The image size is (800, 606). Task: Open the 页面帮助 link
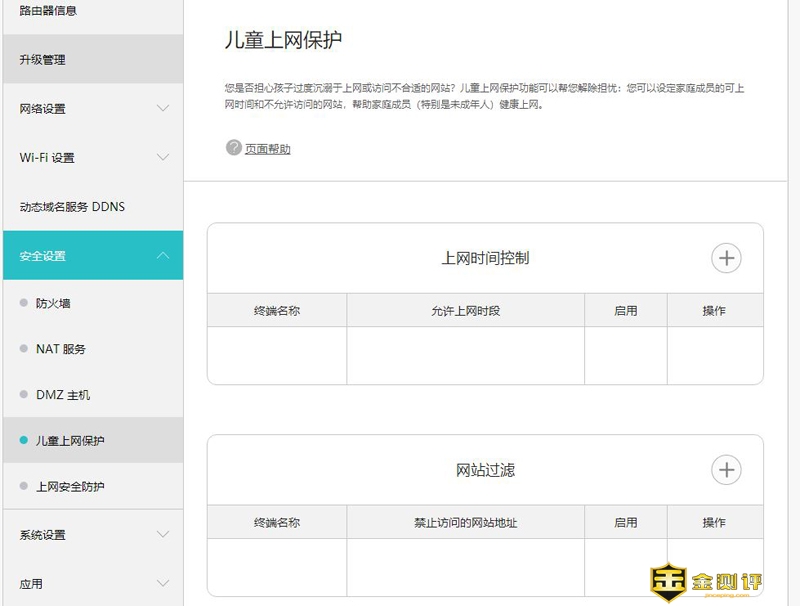268,149
